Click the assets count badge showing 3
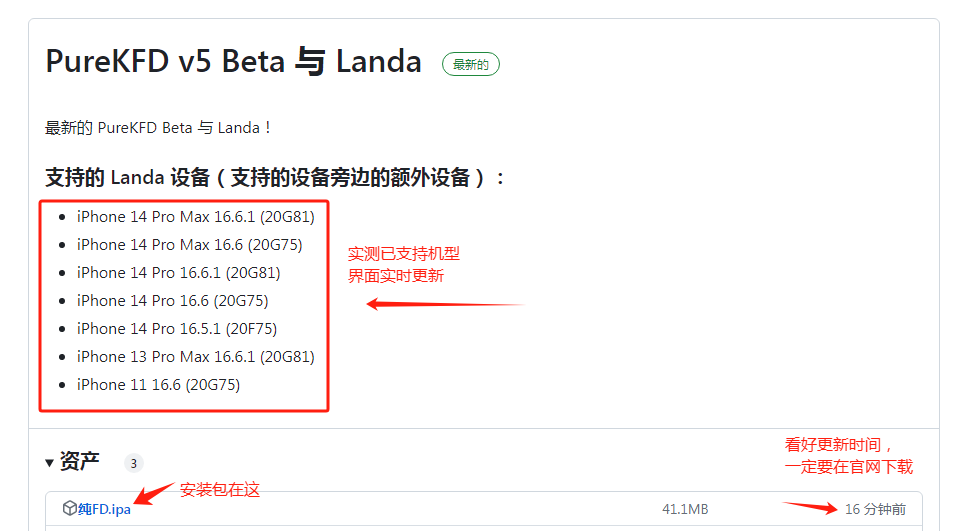This screenshot has height=531, width=977. pyautogui.click(x=134, y=463)
